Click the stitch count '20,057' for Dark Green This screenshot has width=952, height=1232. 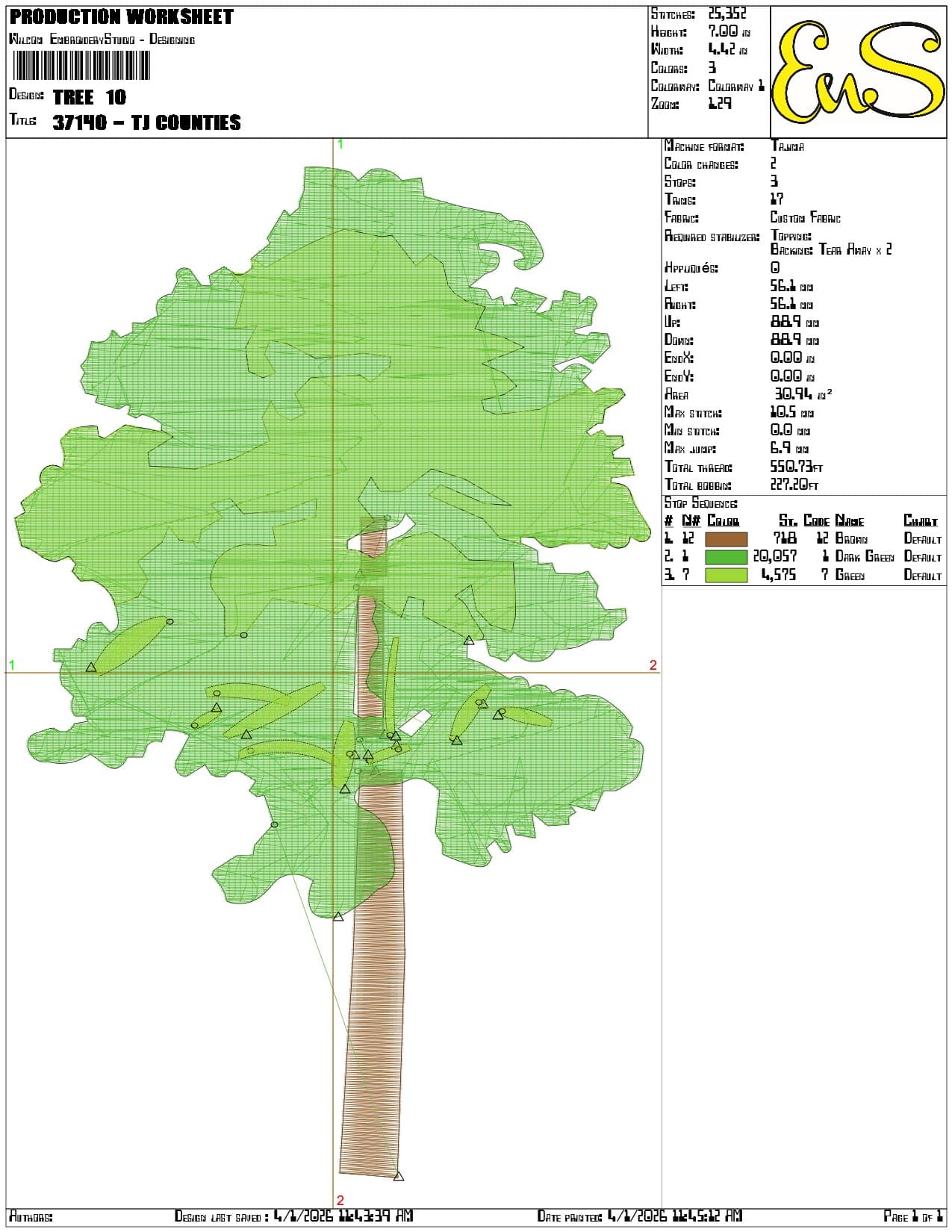pyautogui.click(x=775, y=556)
